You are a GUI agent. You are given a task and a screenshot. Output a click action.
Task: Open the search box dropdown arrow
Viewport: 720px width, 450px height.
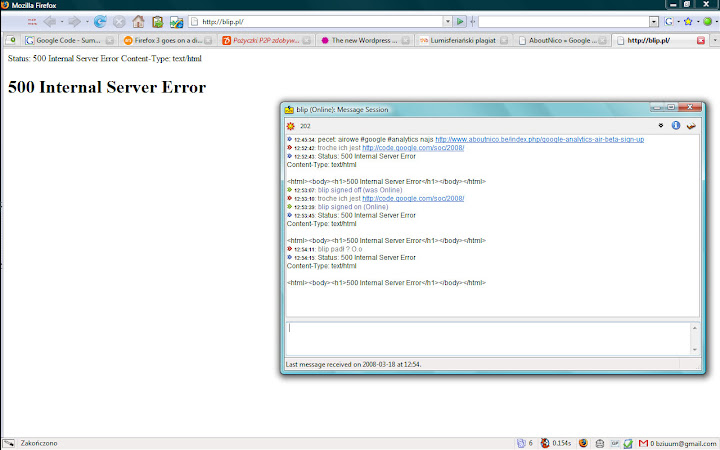click(x=654, y=22)
